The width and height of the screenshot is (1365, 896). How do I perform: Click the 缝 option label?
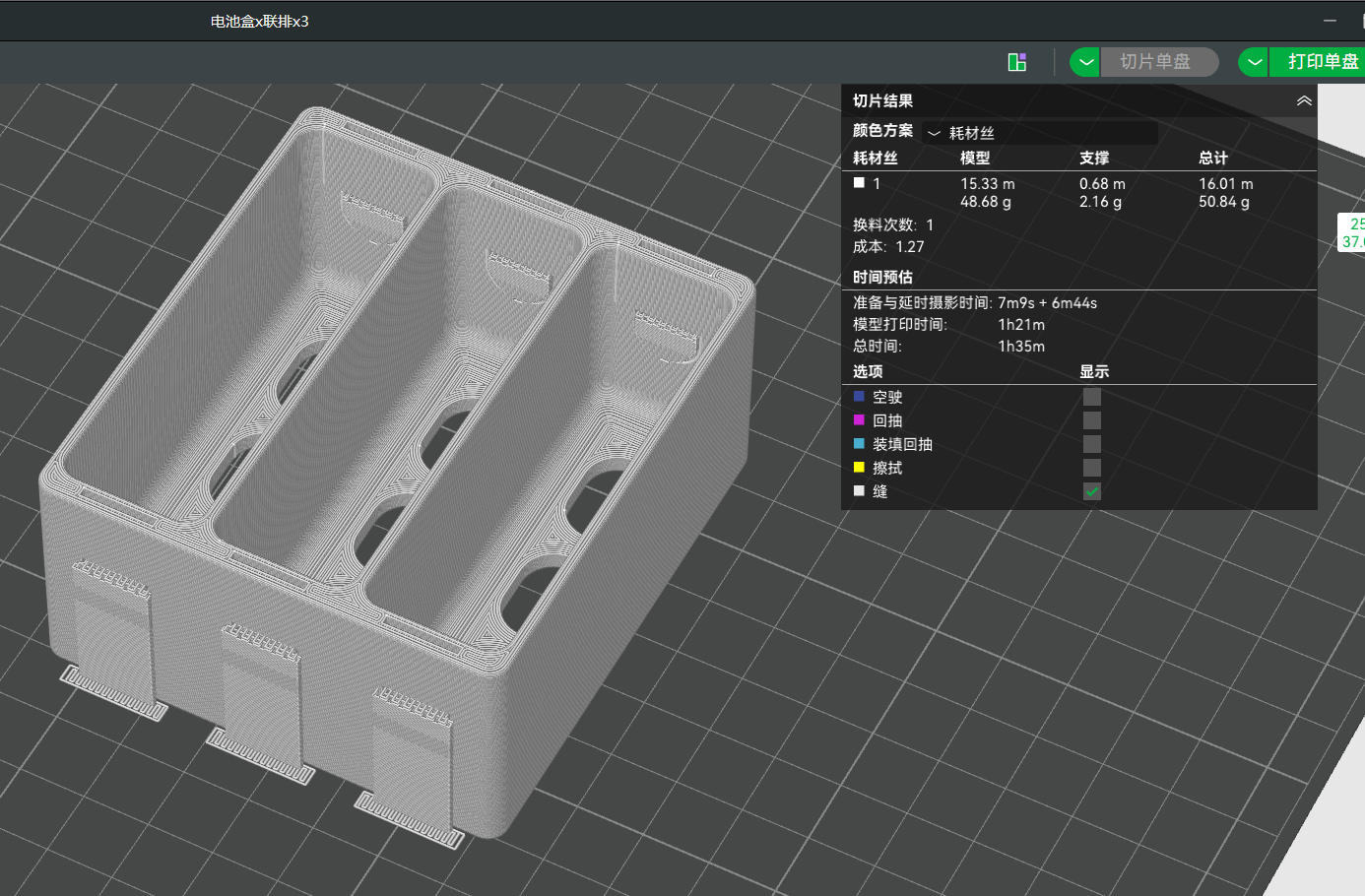click(x=880, y=491)
